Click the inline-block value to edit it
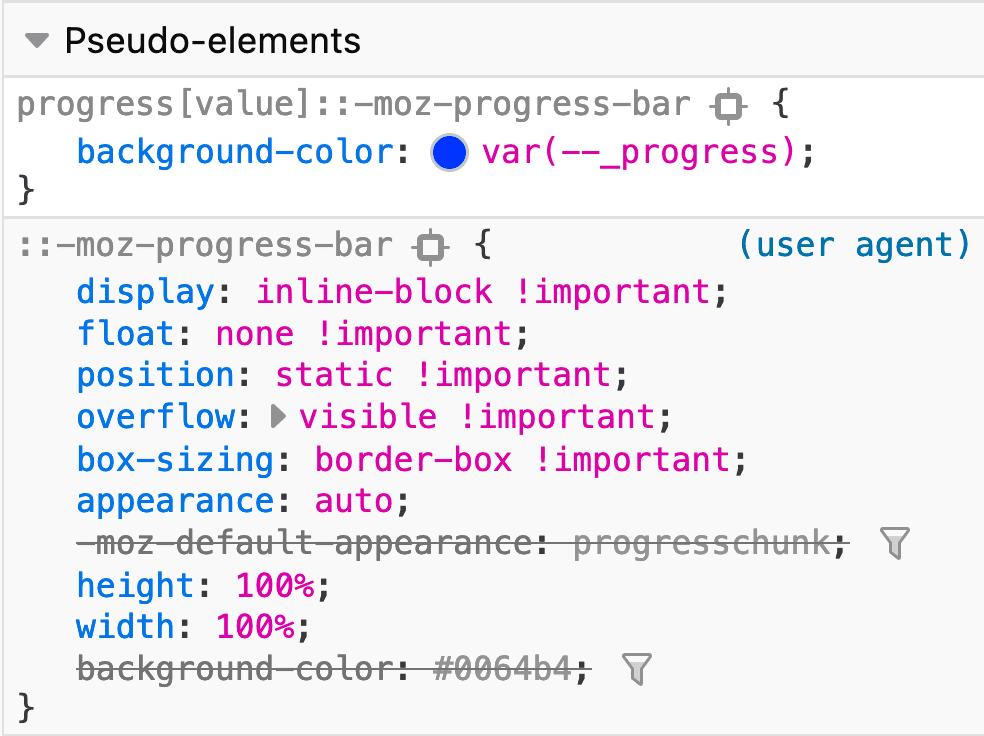Viewport: 984px width, 736px height. coord(375,291)
